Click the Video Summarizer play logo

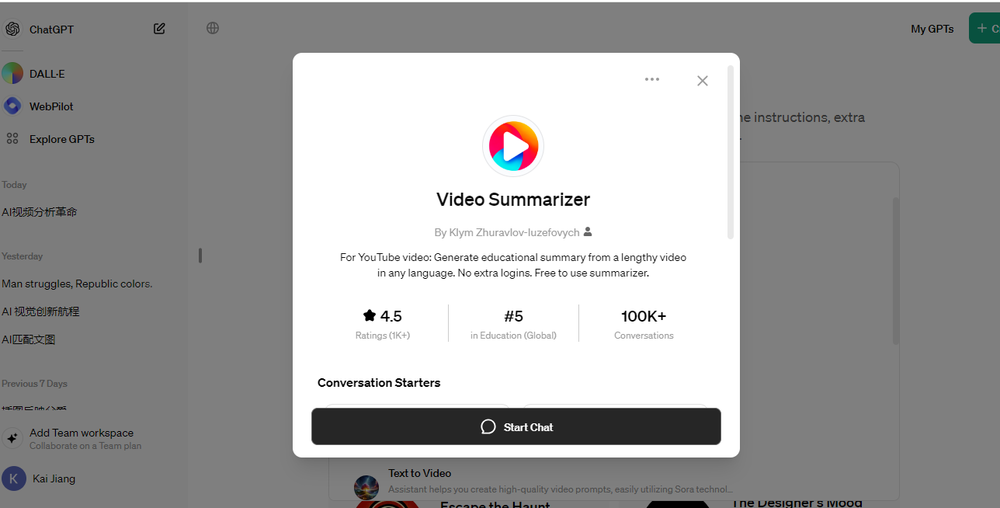[513, 146]
